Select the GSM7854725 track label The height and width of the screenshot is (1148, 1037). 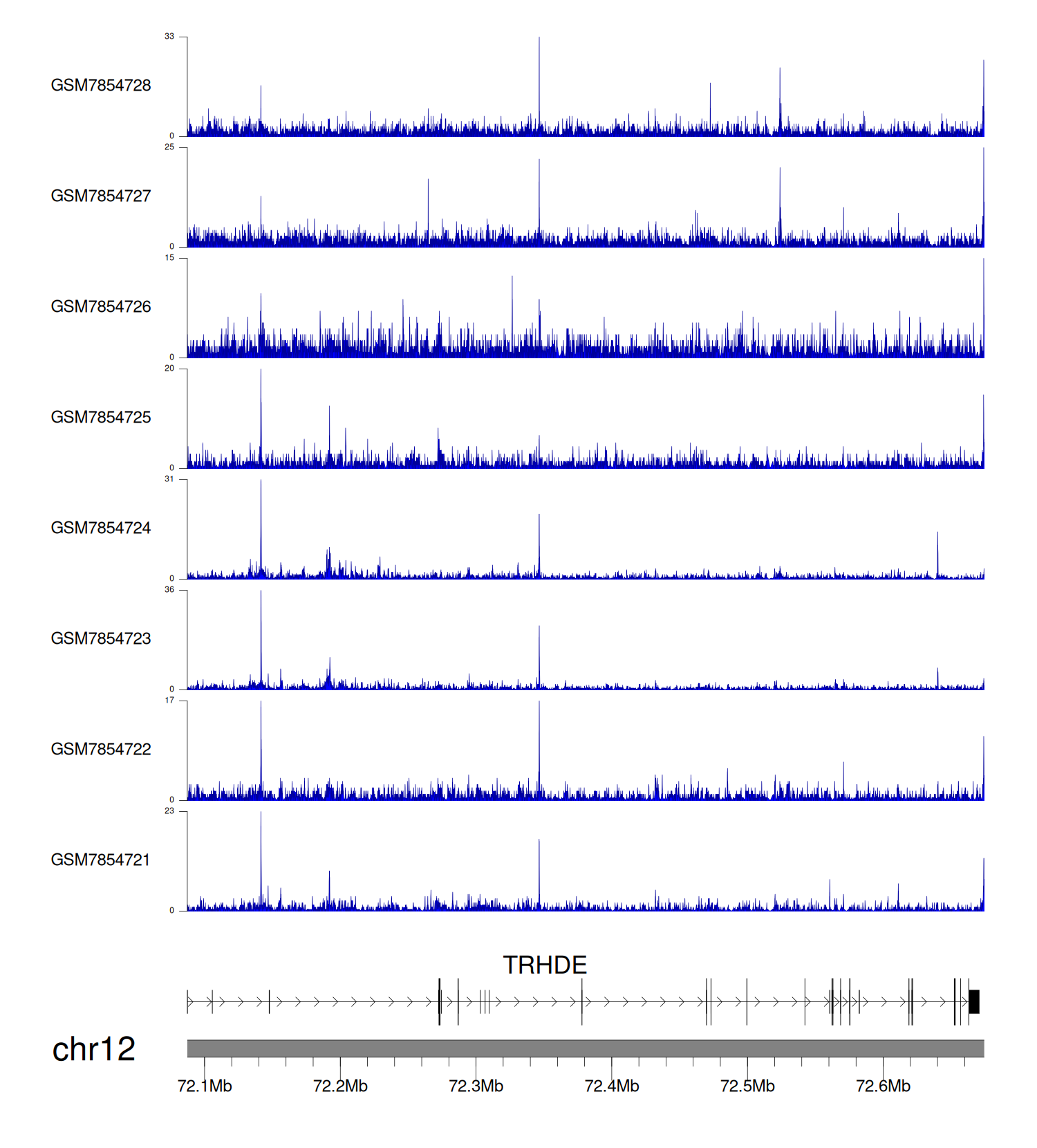coord(101,417)
